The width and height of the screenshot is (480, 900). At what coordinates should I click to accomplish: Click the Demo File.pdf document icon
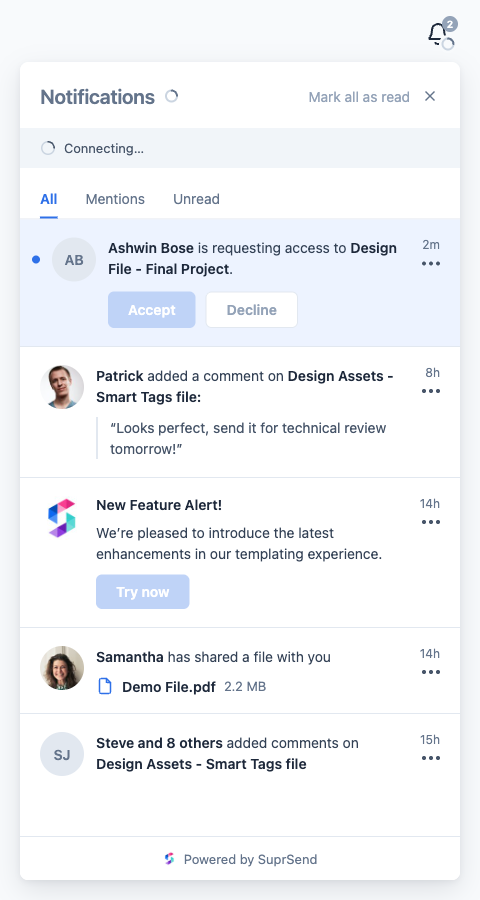click(104, 686)
